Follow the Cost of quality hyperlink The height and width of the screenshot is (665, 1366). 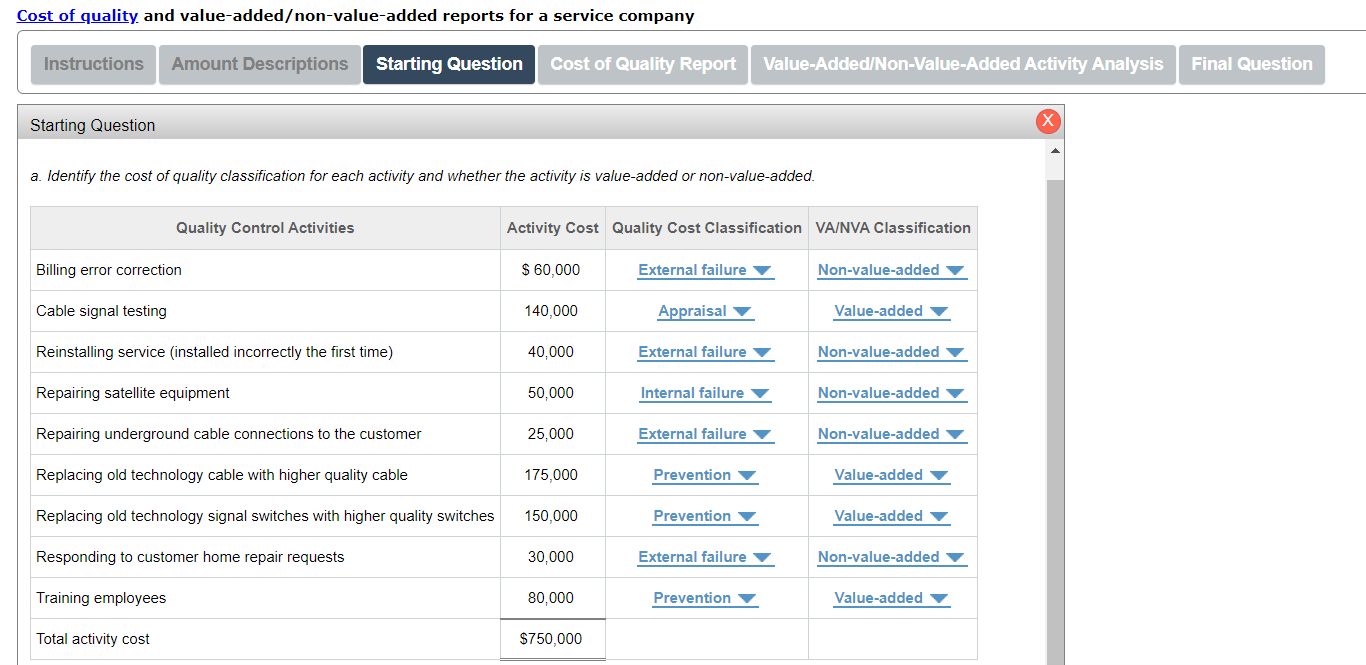(76, 15)
